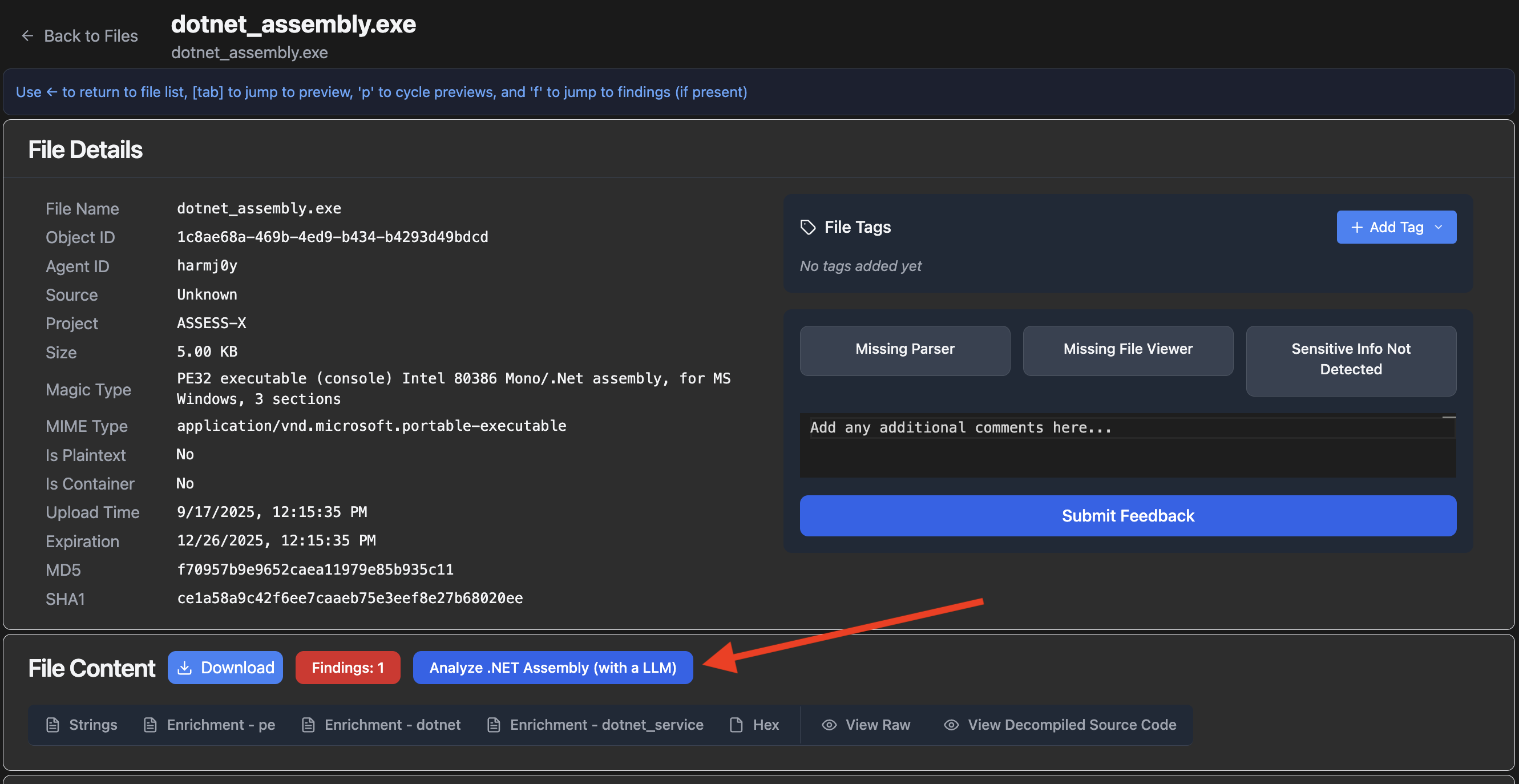
Task: Open the Findings: 1 red badge
Action: pos(348,667)
